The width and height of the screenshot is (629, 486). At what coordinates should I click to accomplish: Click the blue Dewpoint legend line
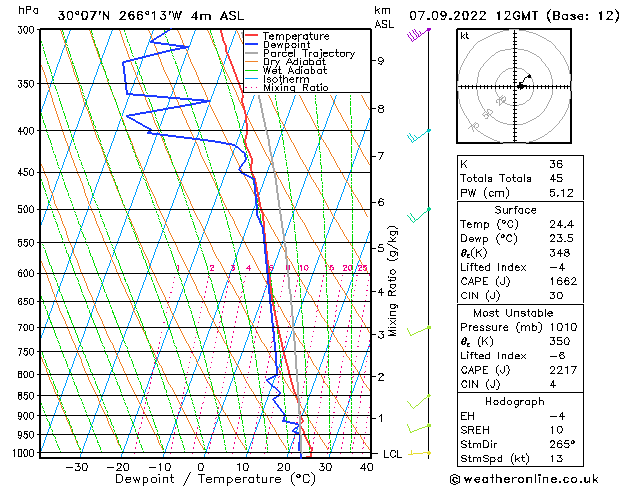click(x=251, y=45)
